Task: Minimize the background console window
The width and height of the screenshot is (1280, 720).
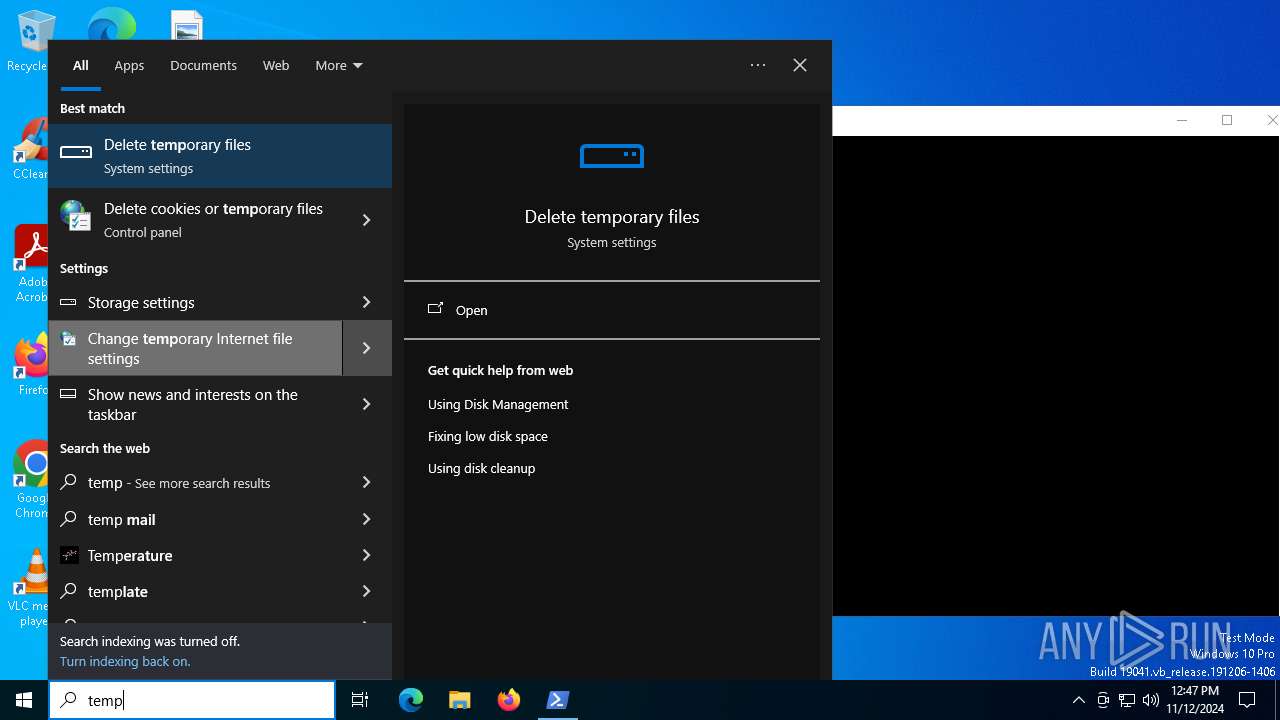Action: coord(1182,120)
